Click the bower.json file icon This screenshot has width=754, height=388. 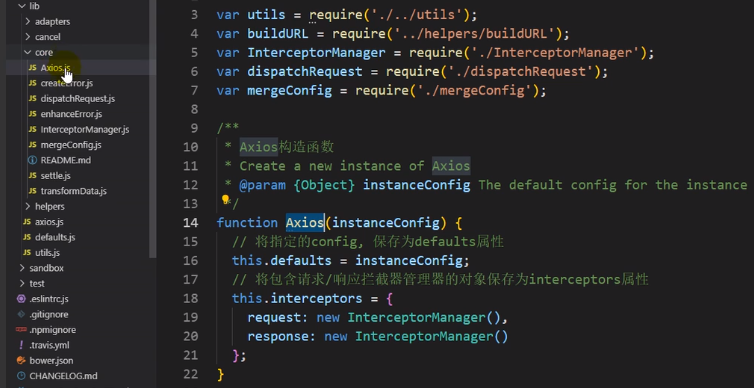click(21, 360)
